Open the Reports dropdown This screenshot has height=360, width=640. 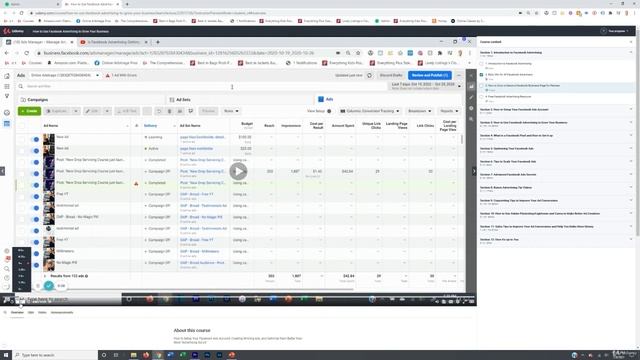(449, 111)
